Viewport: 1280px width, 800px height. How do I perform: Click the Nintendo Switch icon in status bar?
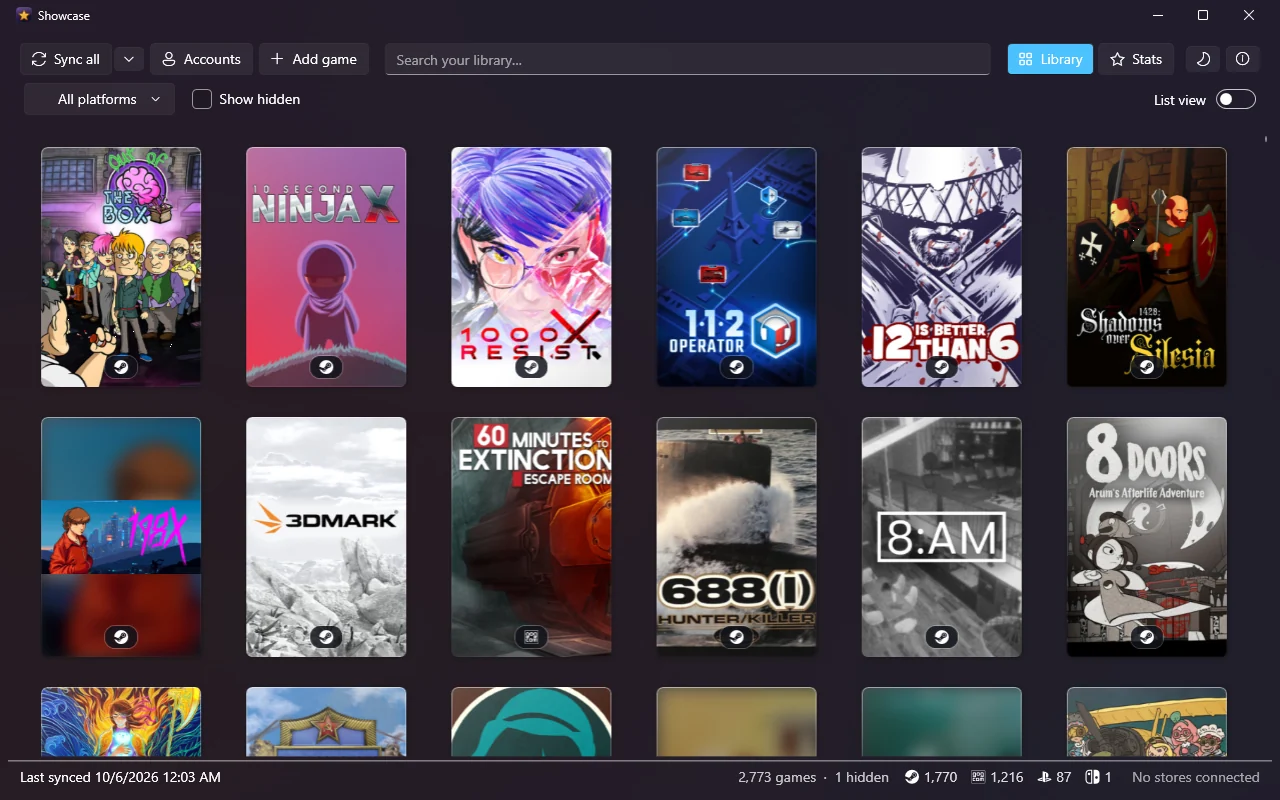1093,777
